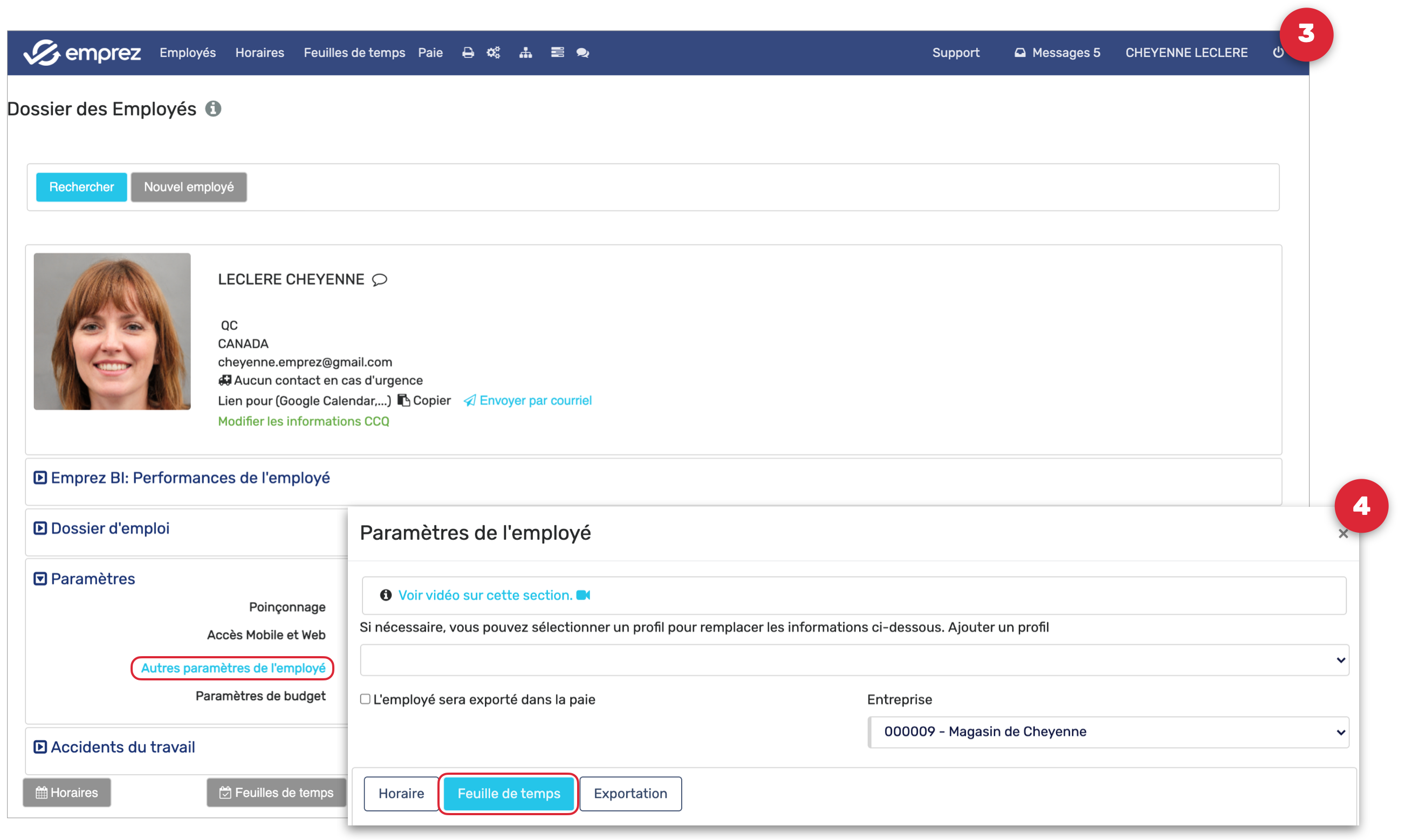Open the Entreprise Magasin de Cheyenne dropdown
This screenshot has height=840, width=1412.
tap(1107, 732)
